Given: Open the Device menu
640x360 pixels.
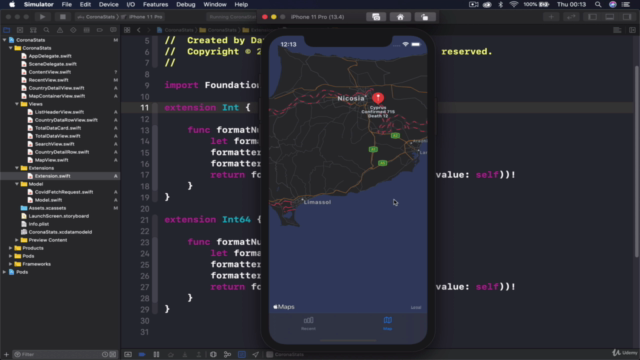Looking at the screenshot, I should 109,4.
